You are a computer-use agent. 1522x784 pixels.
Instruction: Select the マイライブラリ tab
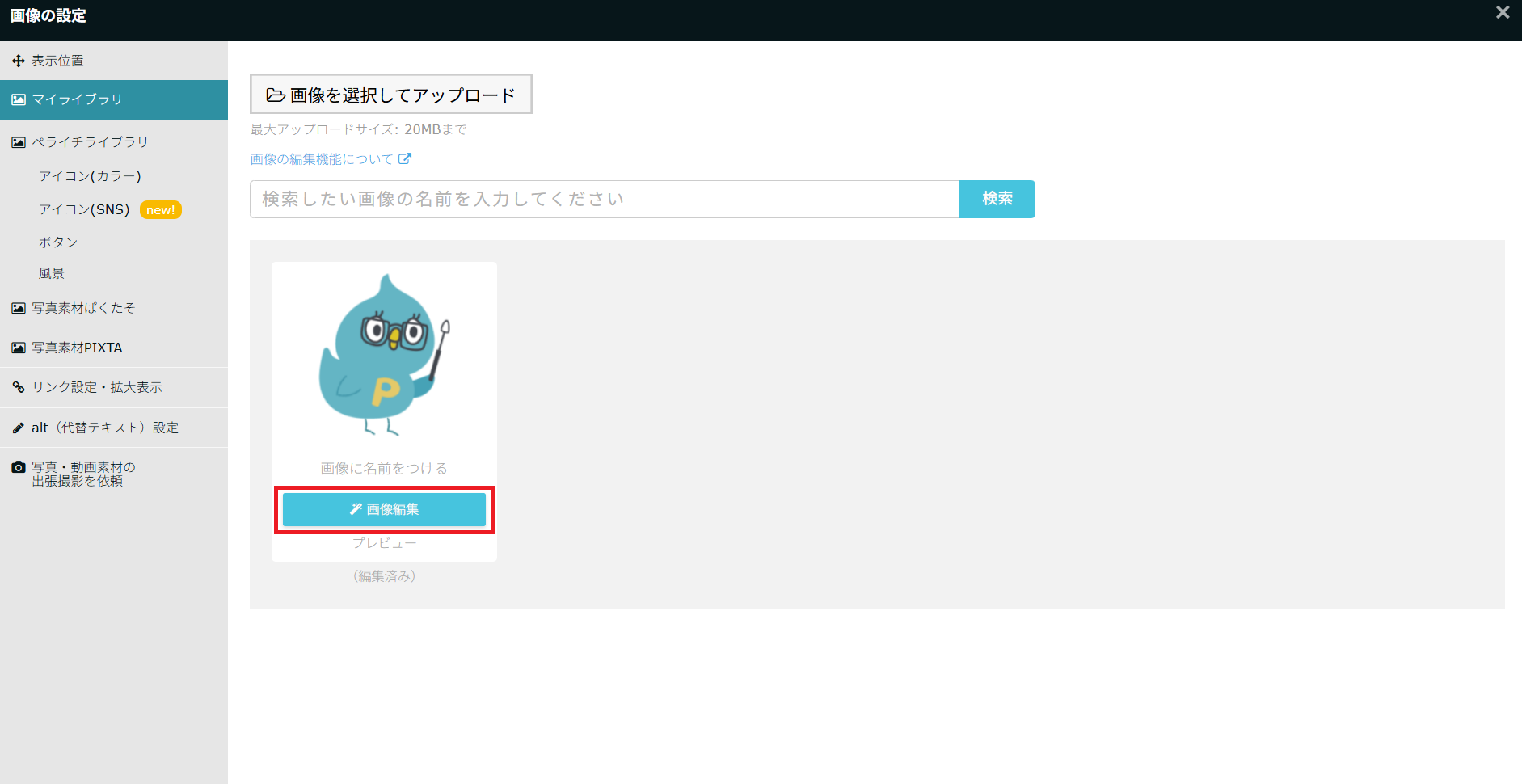point(113,99)
